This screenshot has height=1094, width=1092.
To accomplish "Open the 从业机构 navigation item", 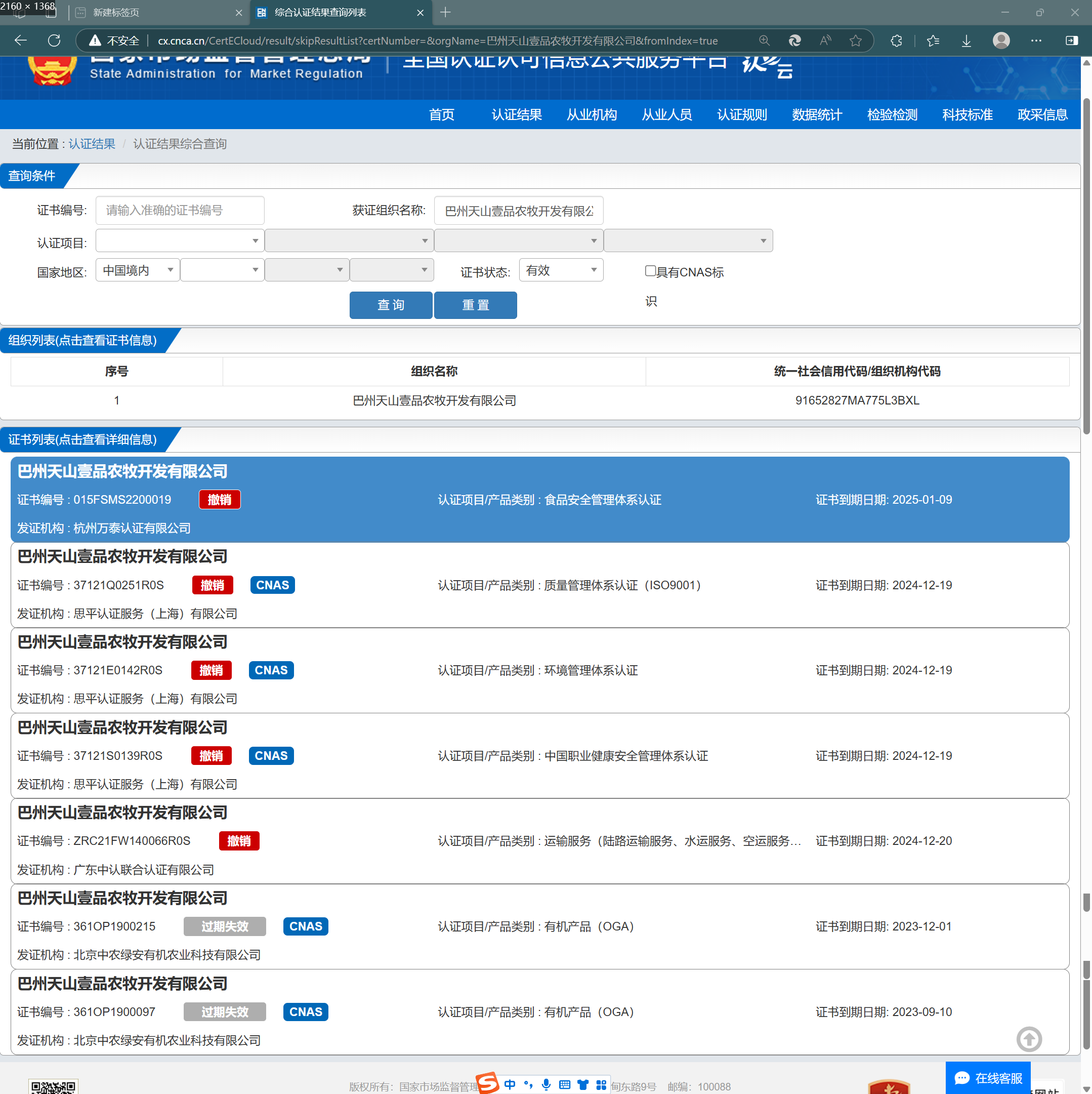I will (x=592, y=115).
